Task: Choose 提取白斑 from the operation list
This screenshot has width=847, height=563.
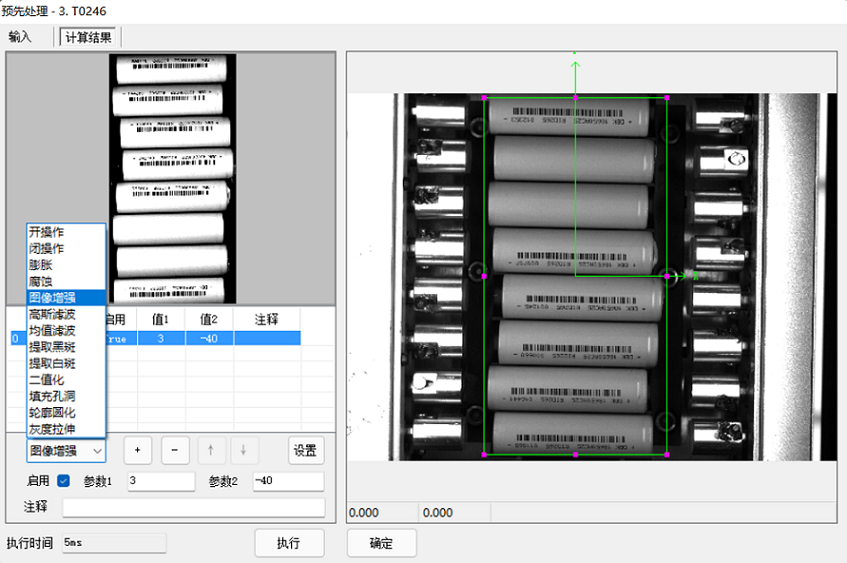Action: (66, 364)
